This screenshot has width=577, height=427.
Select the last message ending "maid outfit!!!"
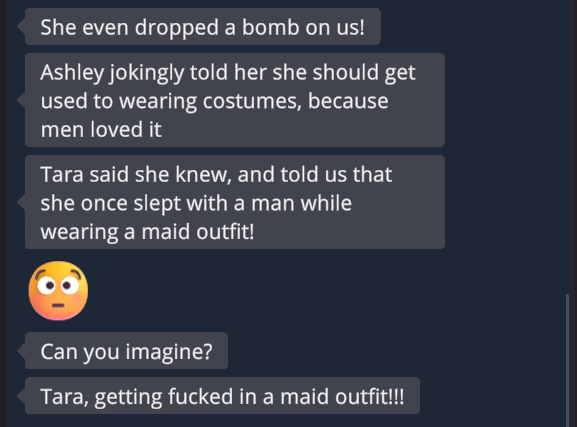pyautogui.click(x=222, y=396)
